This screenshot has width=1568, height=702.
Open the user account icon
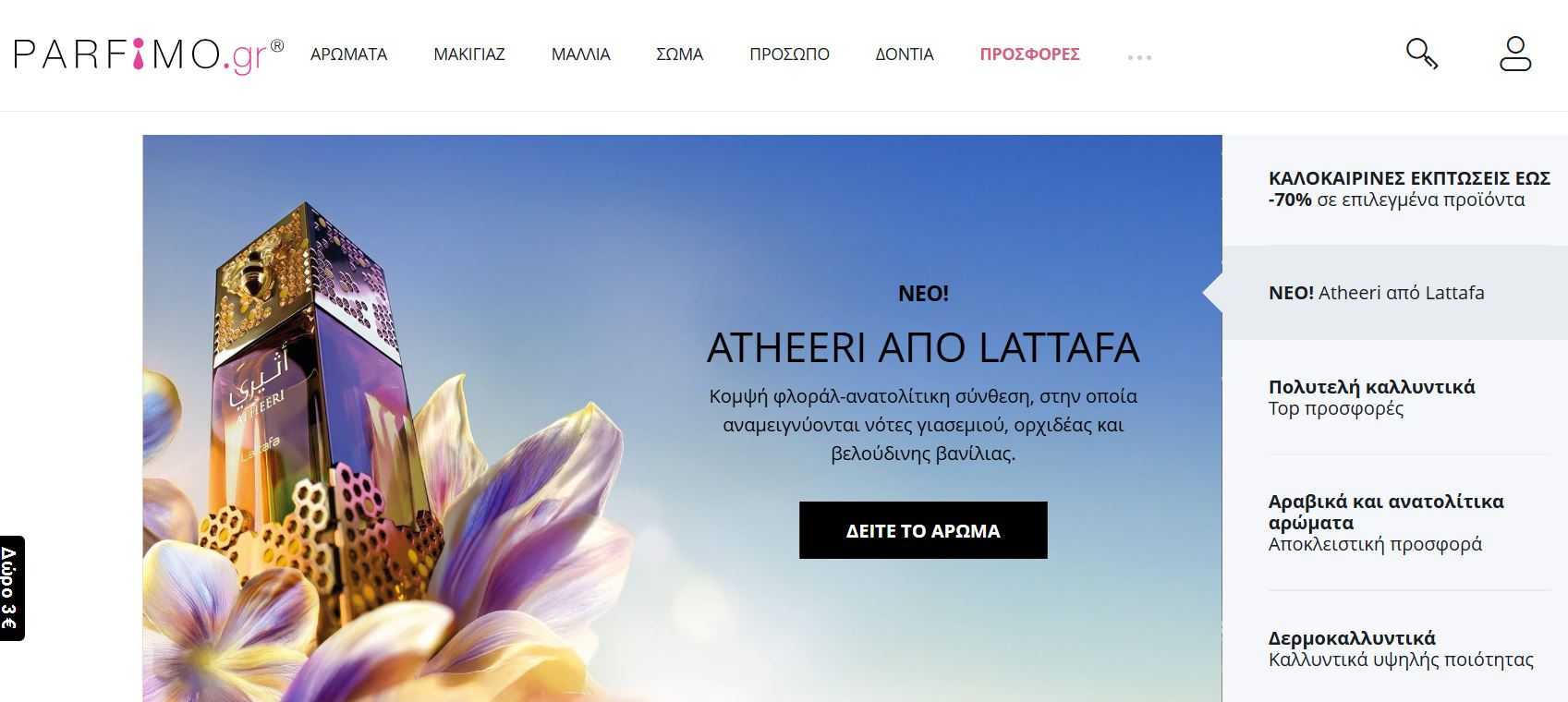click(x=1515, y=54)
